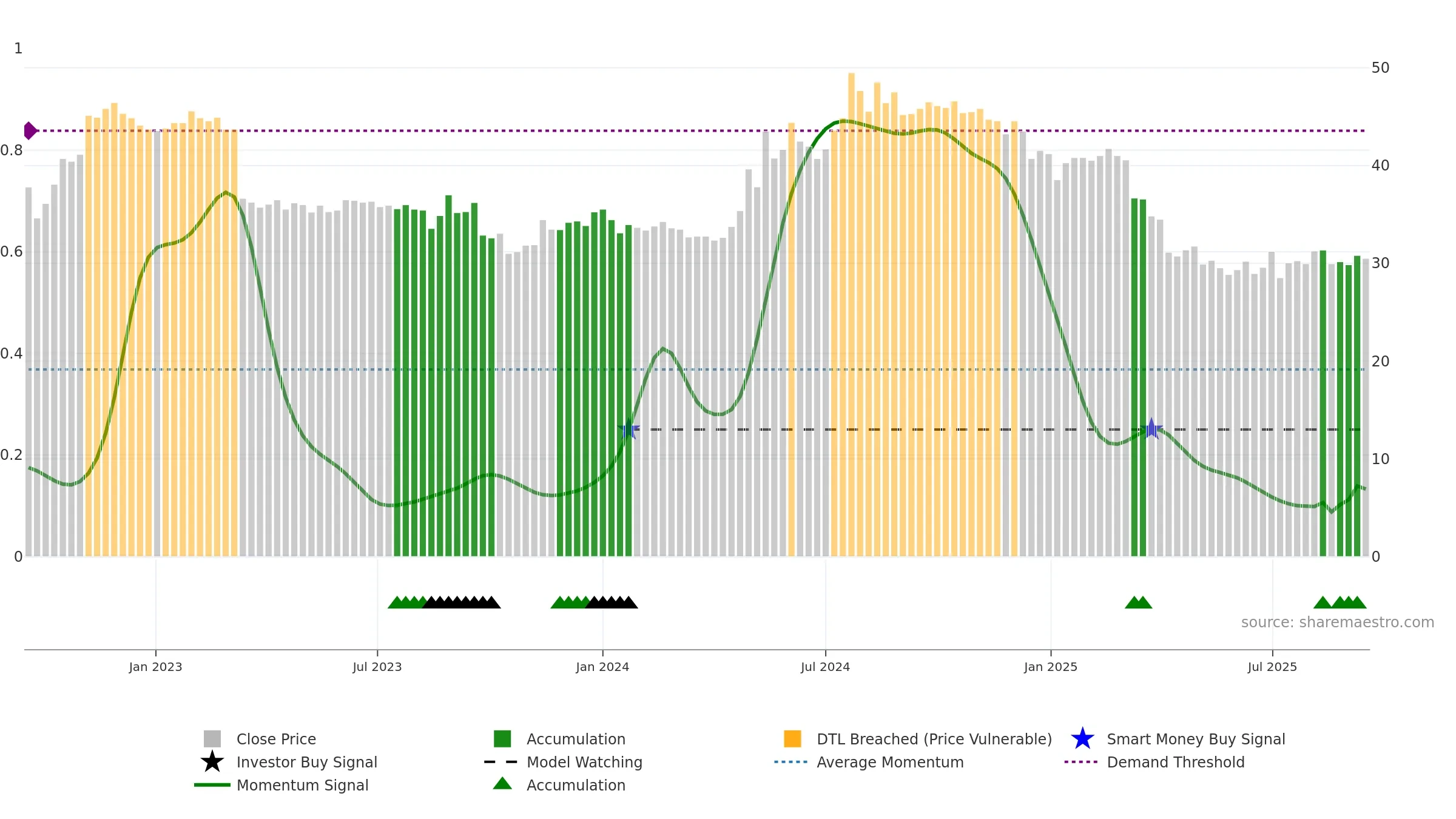Click the blue star marker near March 2025
The image size is (1456, 819).
coord(1151,428)
